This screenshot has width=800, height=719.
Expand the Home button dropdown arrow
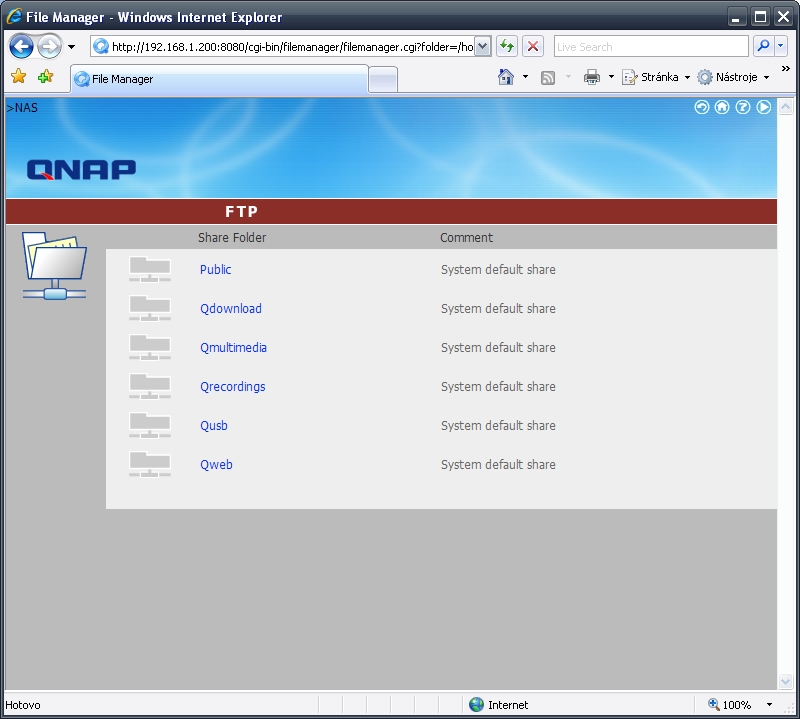pos(525,77)
